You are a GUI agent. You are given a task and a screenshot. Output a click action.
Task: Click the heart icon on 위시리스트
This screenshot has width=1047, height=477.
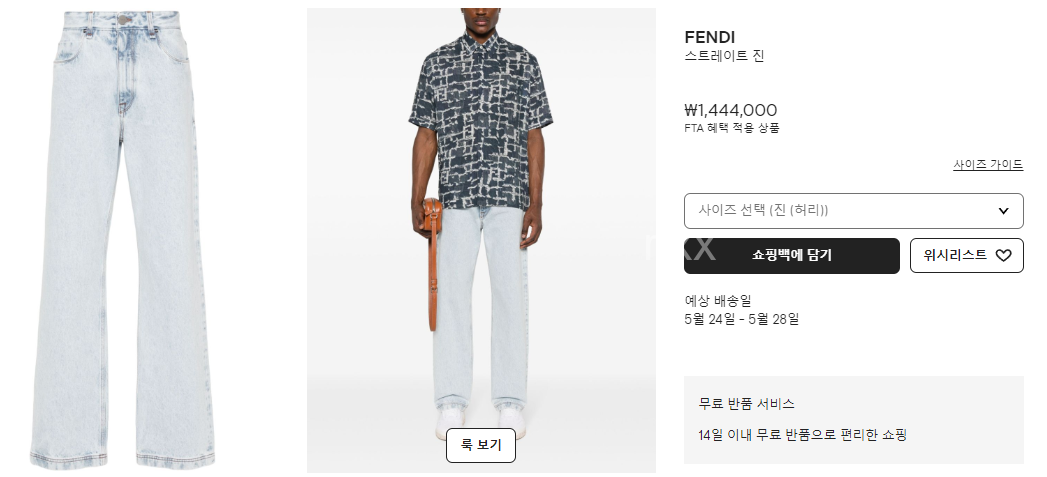(x=1004, y=255)
